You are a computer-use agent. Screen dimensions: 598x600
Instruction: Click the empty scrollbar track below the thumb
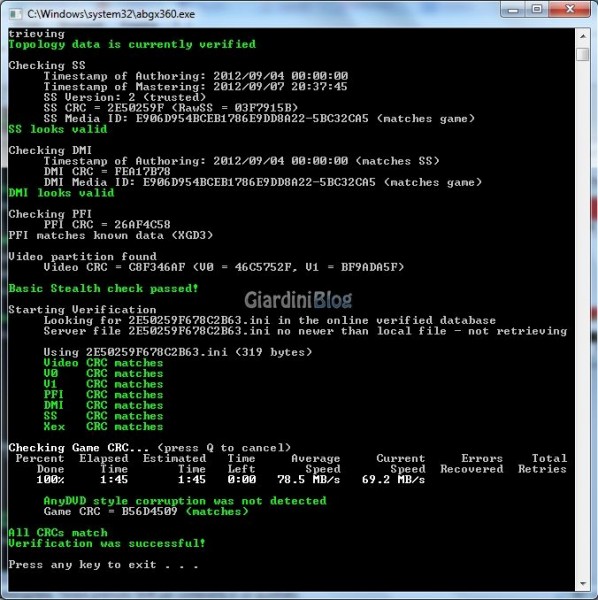click(583, 318)
